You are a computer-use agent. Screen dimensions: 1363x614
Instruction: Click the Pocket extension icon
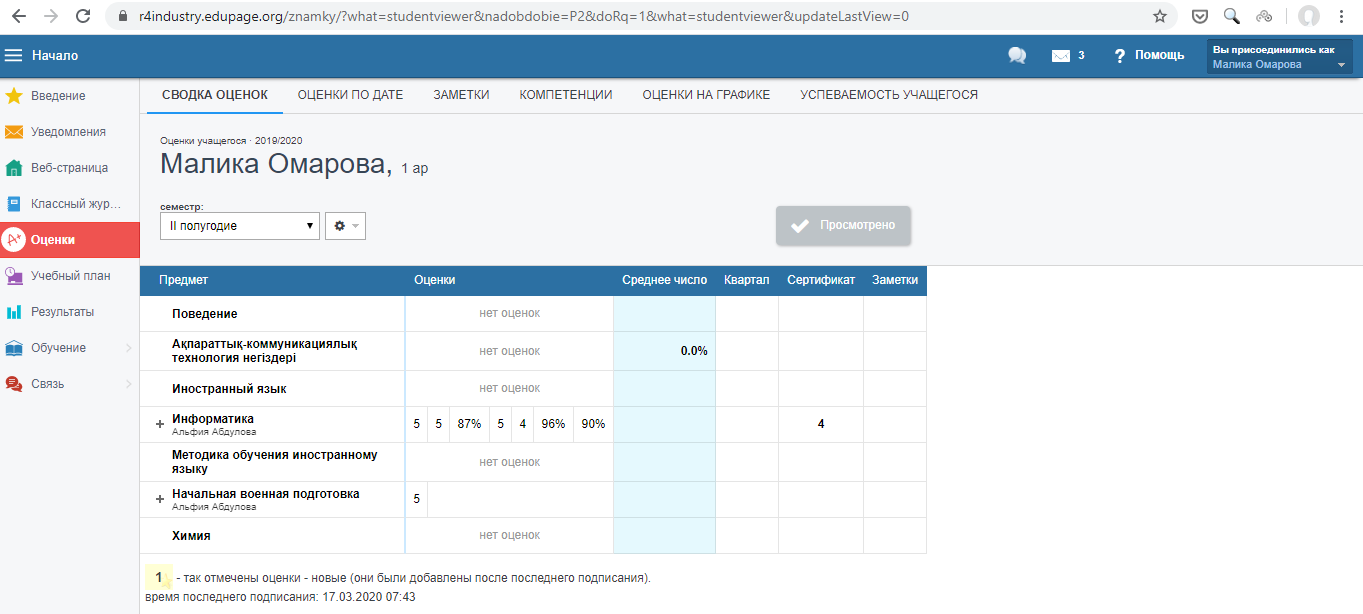pos(1200,17)
